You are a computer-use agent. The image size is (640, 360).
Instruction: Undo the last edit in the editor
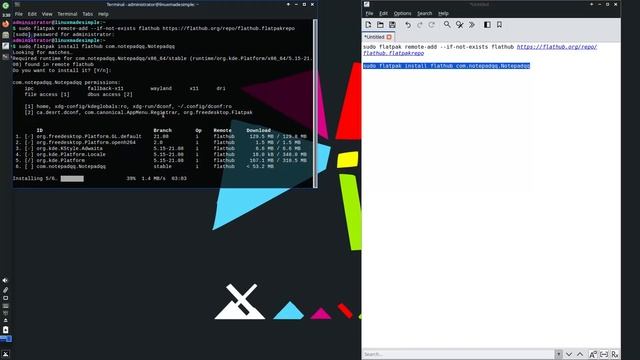[407, 25]
